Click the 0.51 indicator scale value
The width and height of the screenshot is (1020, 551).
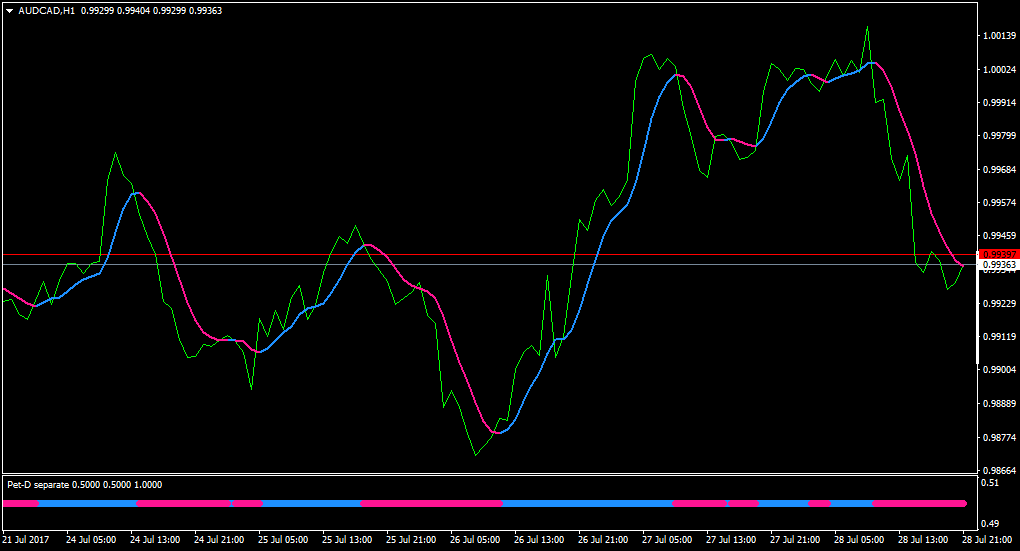(990, 483)
